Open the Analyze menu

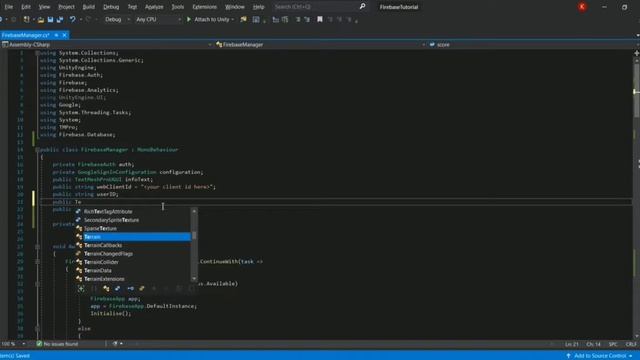(154, 7)
